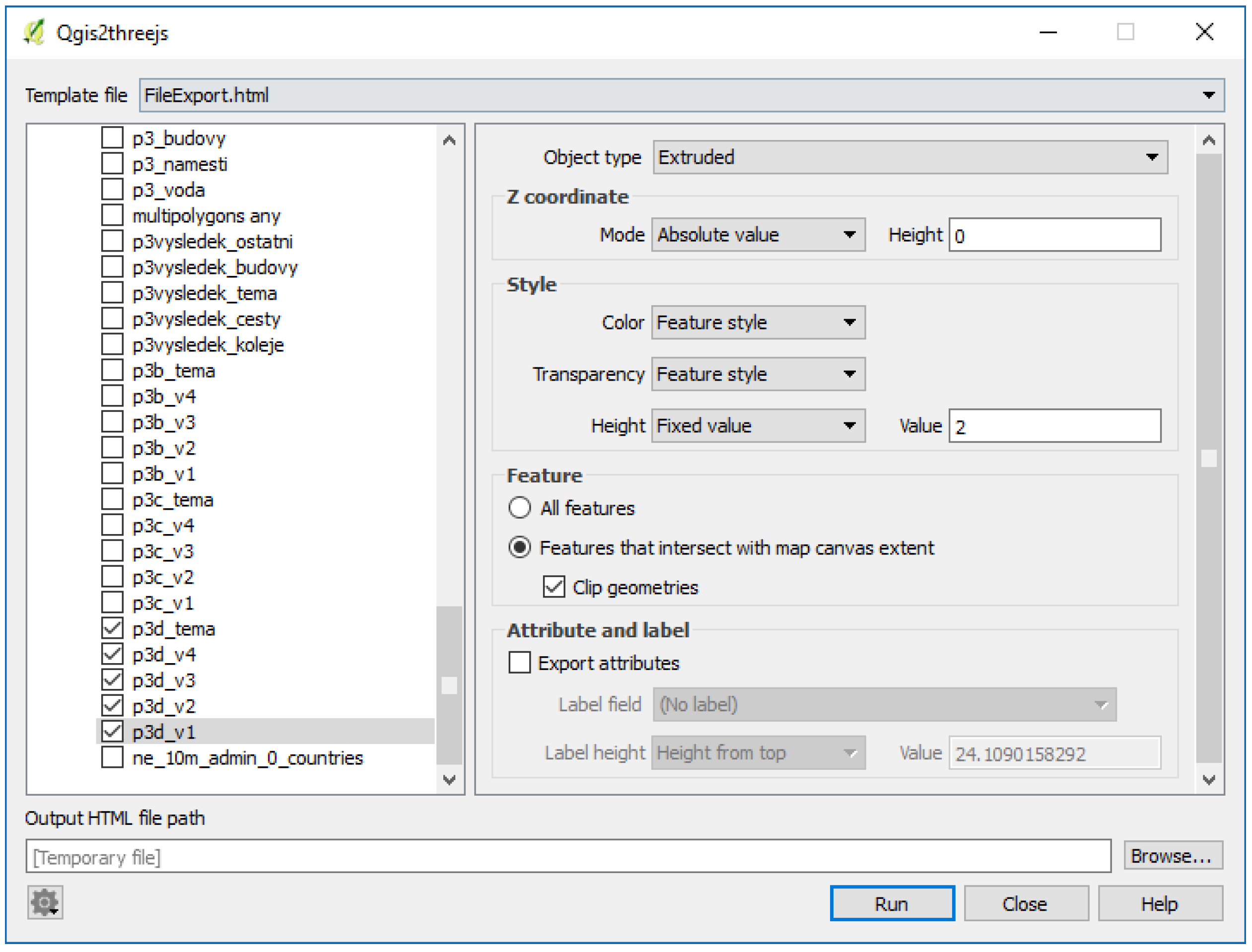Click the Browse... button
1252x952 pixels.
(1172, 856)
